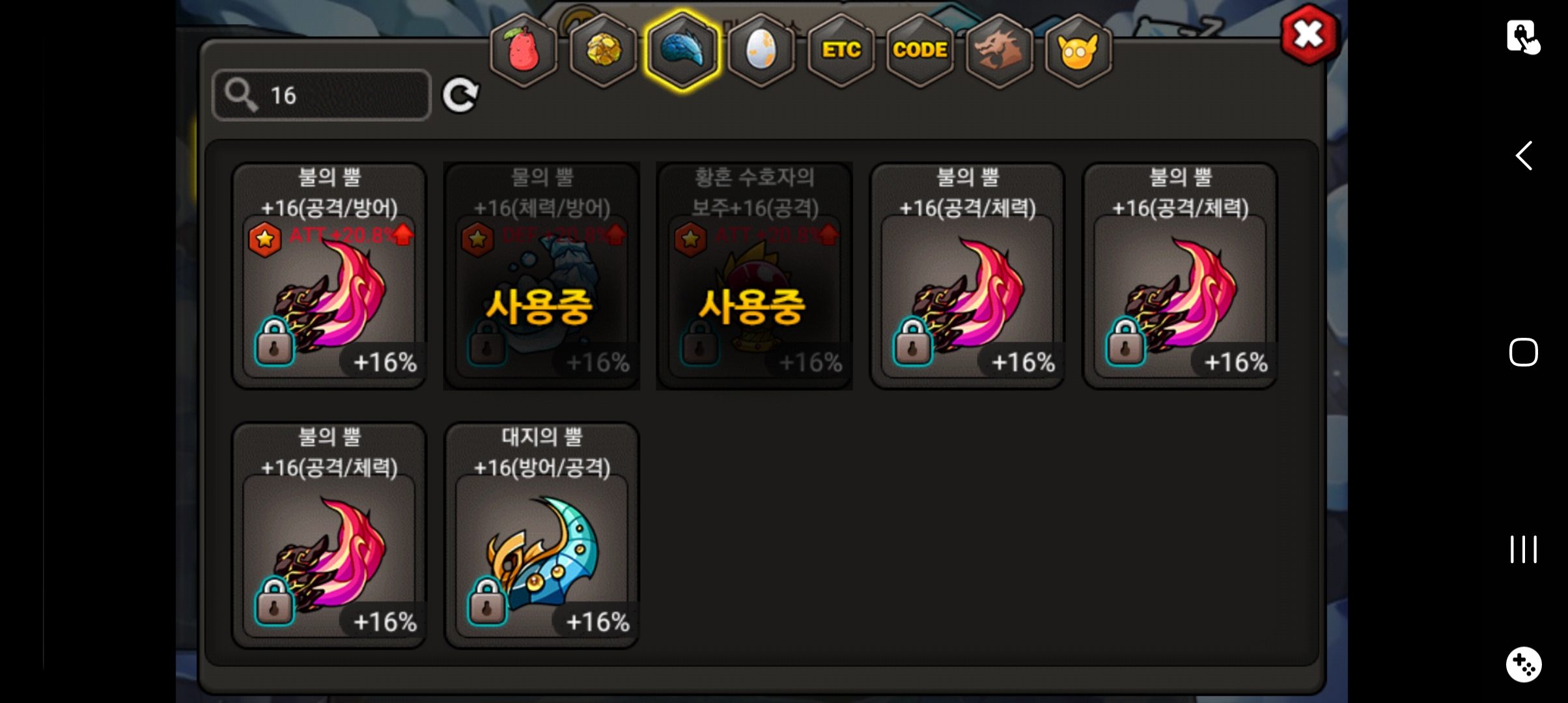The image size is (1568, 703).
Task: Open the egg inventory tab
Action: 761,50
